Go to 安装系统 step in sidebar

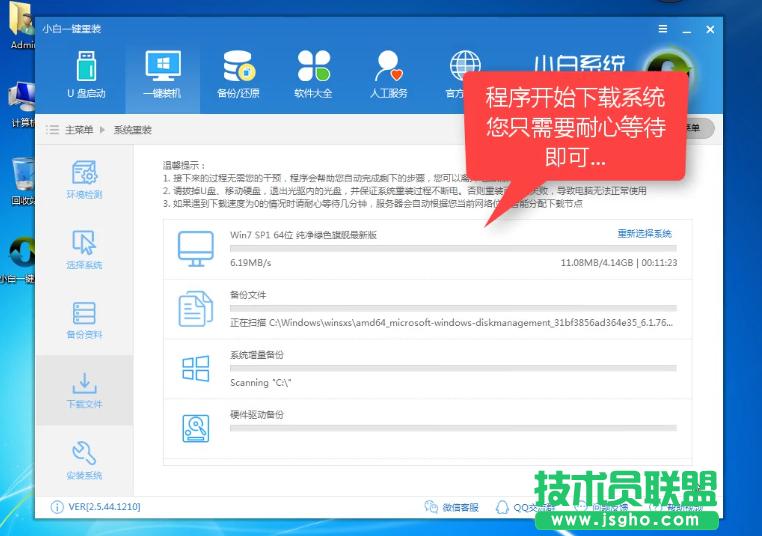click(84, 460)
